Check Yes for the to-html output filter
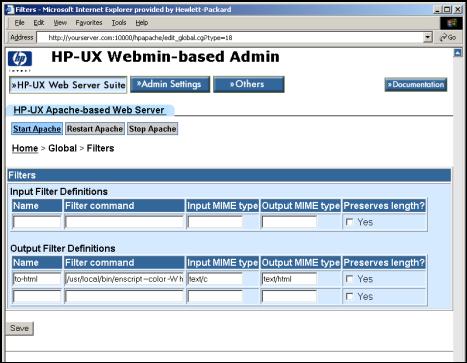467x363 pixels. point(349,279)
